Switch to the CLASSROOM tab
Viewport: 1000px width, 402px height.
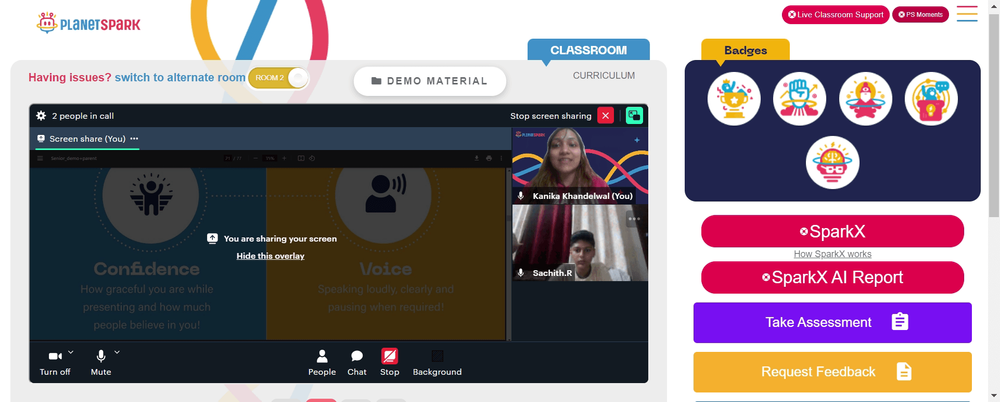click(x=589, y=50)
